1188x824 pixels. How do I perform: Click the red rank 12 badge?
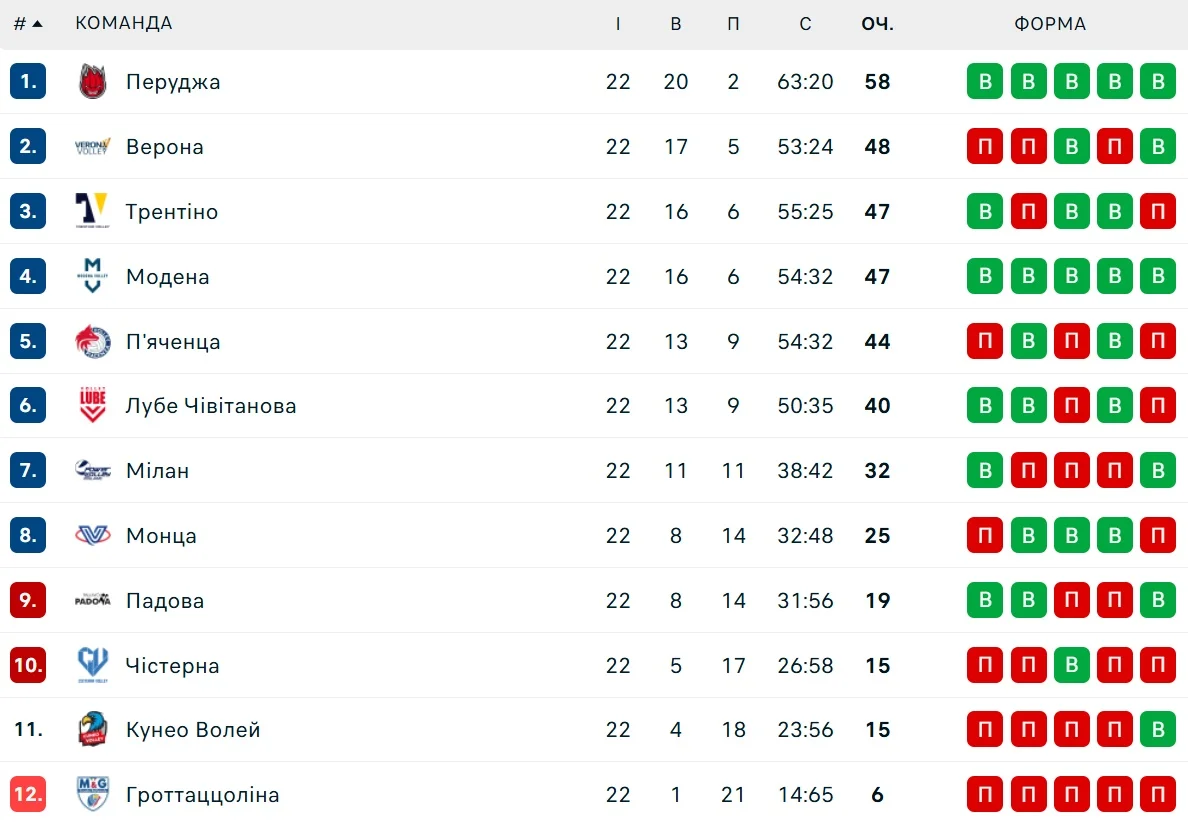click(28, 795)
